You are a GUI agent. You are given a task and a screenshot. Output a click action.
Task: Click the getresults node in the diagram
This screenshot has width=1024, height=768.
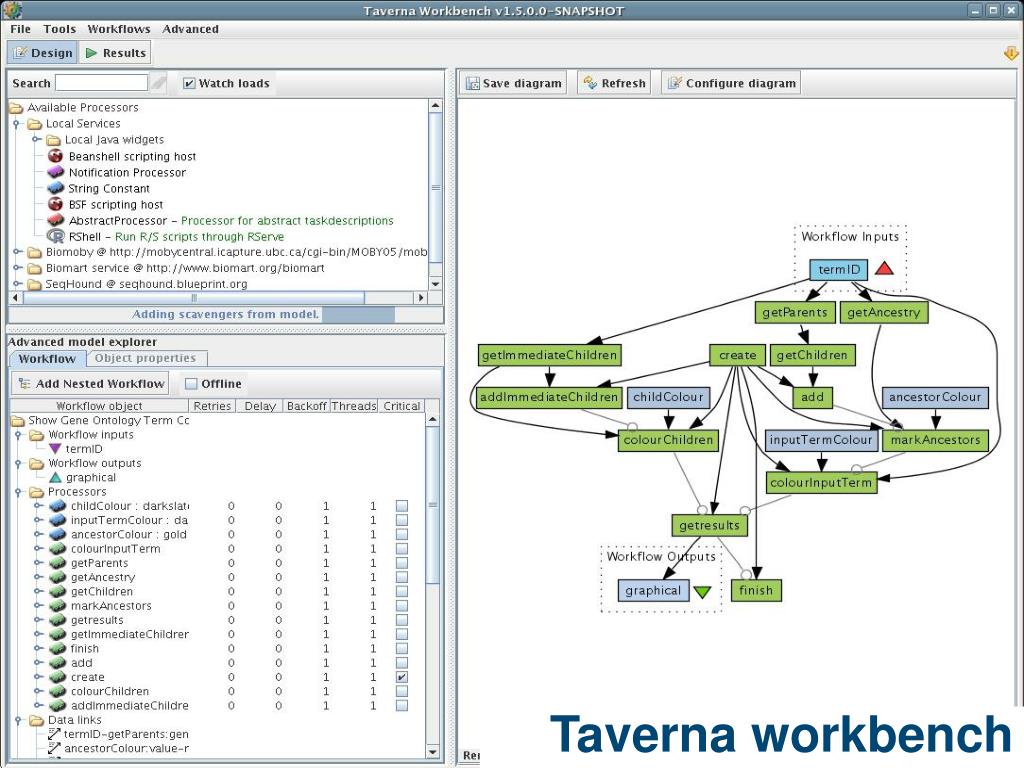tap(709, 525)
